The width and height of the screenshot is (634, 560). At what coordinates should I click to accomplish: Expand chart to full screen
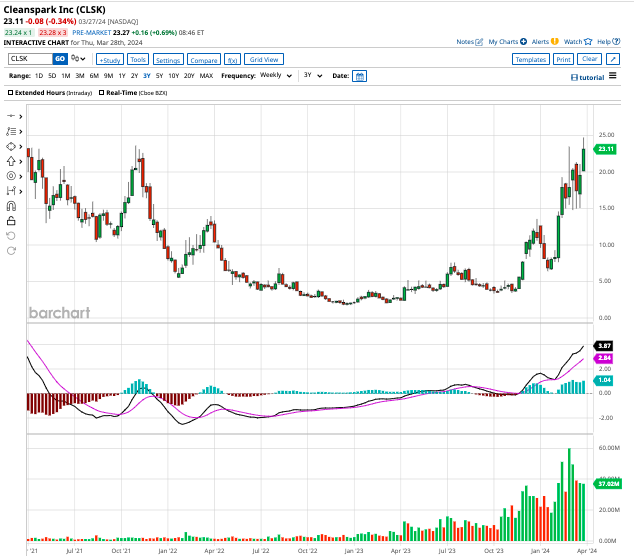click(x=613, y=59)
